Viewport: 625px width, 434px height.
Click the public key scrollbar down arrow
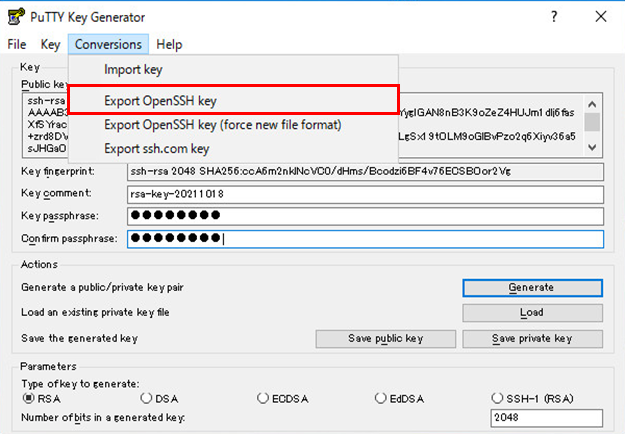(592, 147)
